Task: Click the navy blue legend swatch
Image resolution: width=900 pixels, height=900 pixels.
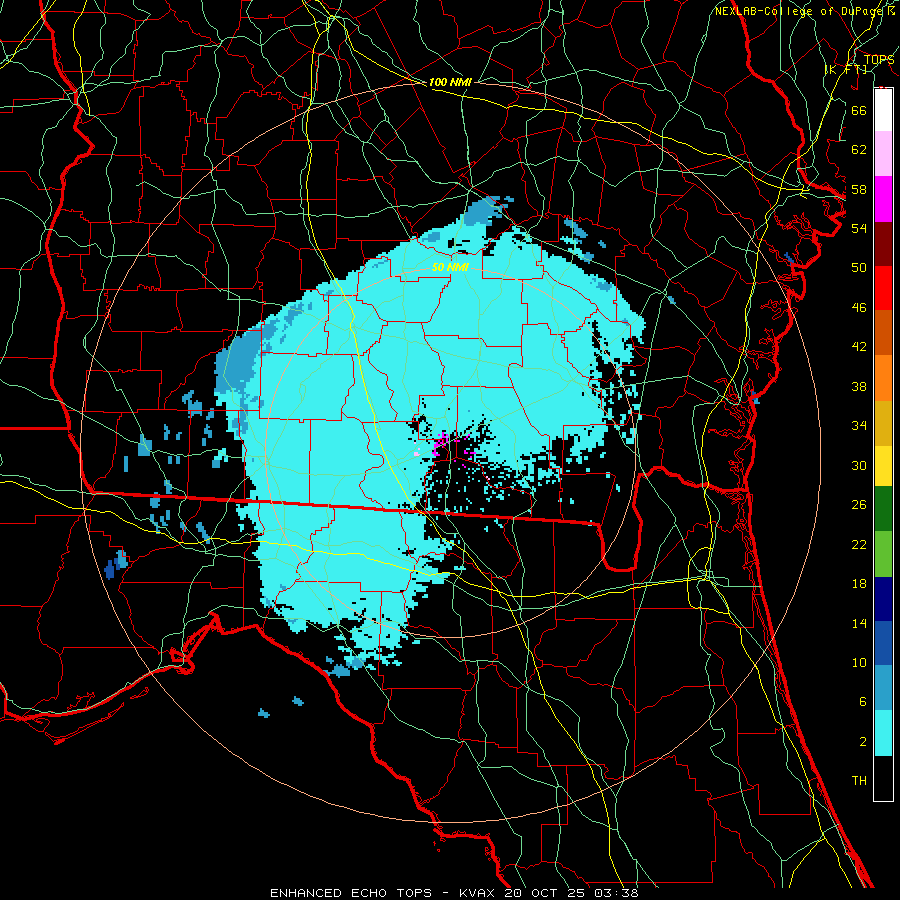Action: tap(883, 599)
